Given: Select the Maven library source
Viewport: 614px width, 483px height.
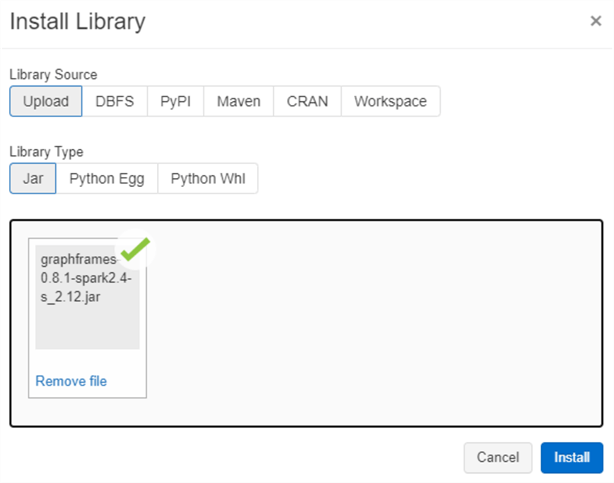Looking at the screenshot, I should [239, 101].
